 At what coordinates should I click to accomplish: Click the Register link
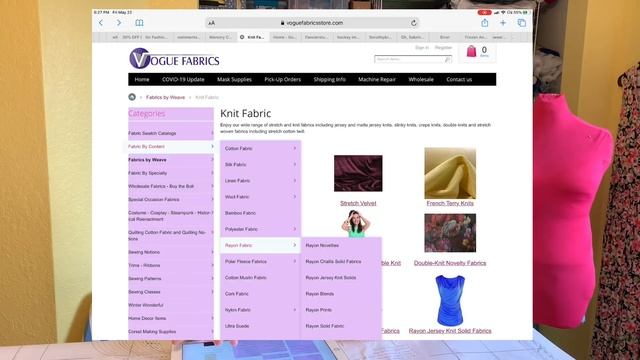pyautogui.click(x=443, y=48)
